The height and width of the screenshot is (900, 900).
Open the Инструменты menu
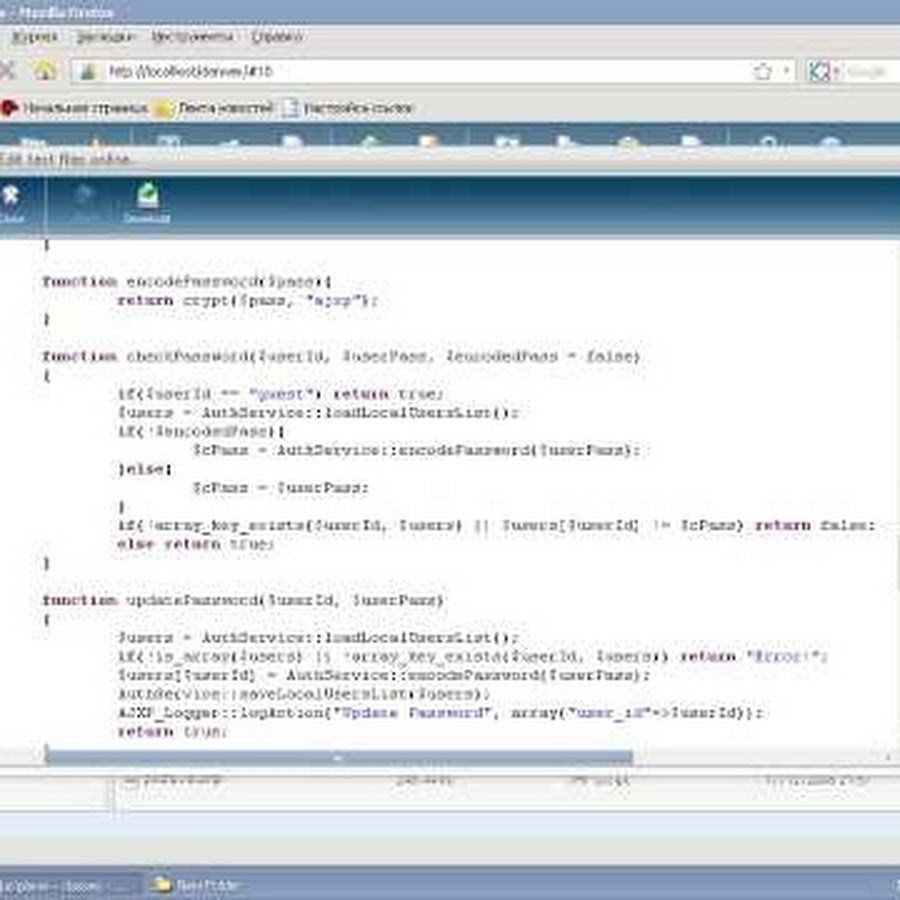coord(192,37)
